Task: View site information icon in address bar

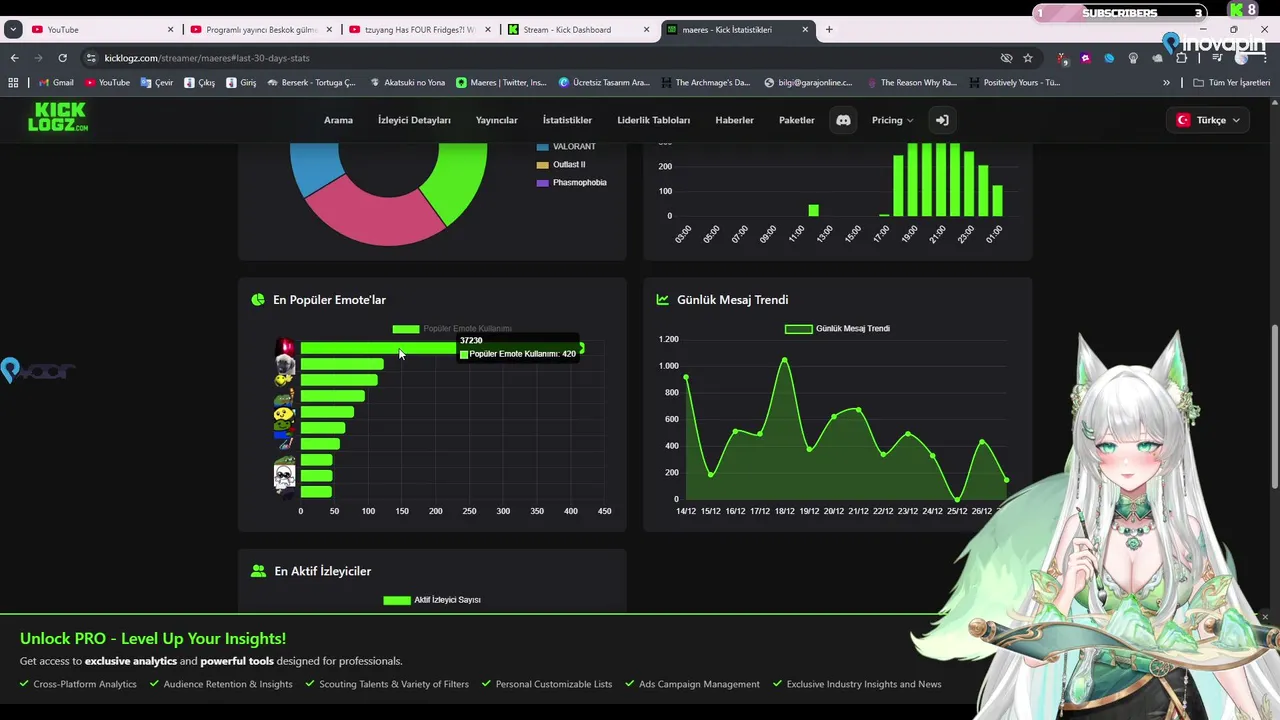Action: [x=91, y=58]
